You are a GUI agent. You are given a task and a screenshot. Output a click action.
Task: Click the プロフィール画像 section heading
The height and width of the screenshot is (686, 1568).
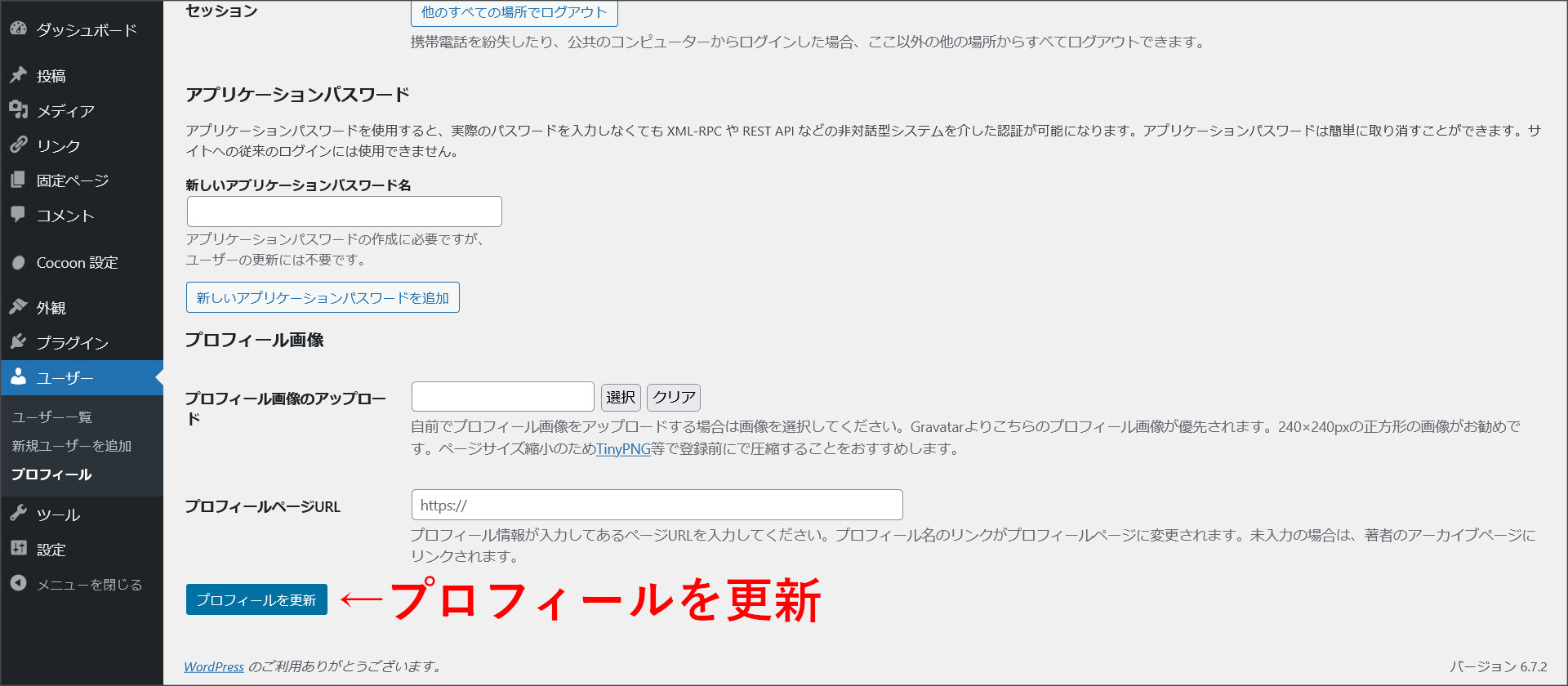(x=255, y=340)
